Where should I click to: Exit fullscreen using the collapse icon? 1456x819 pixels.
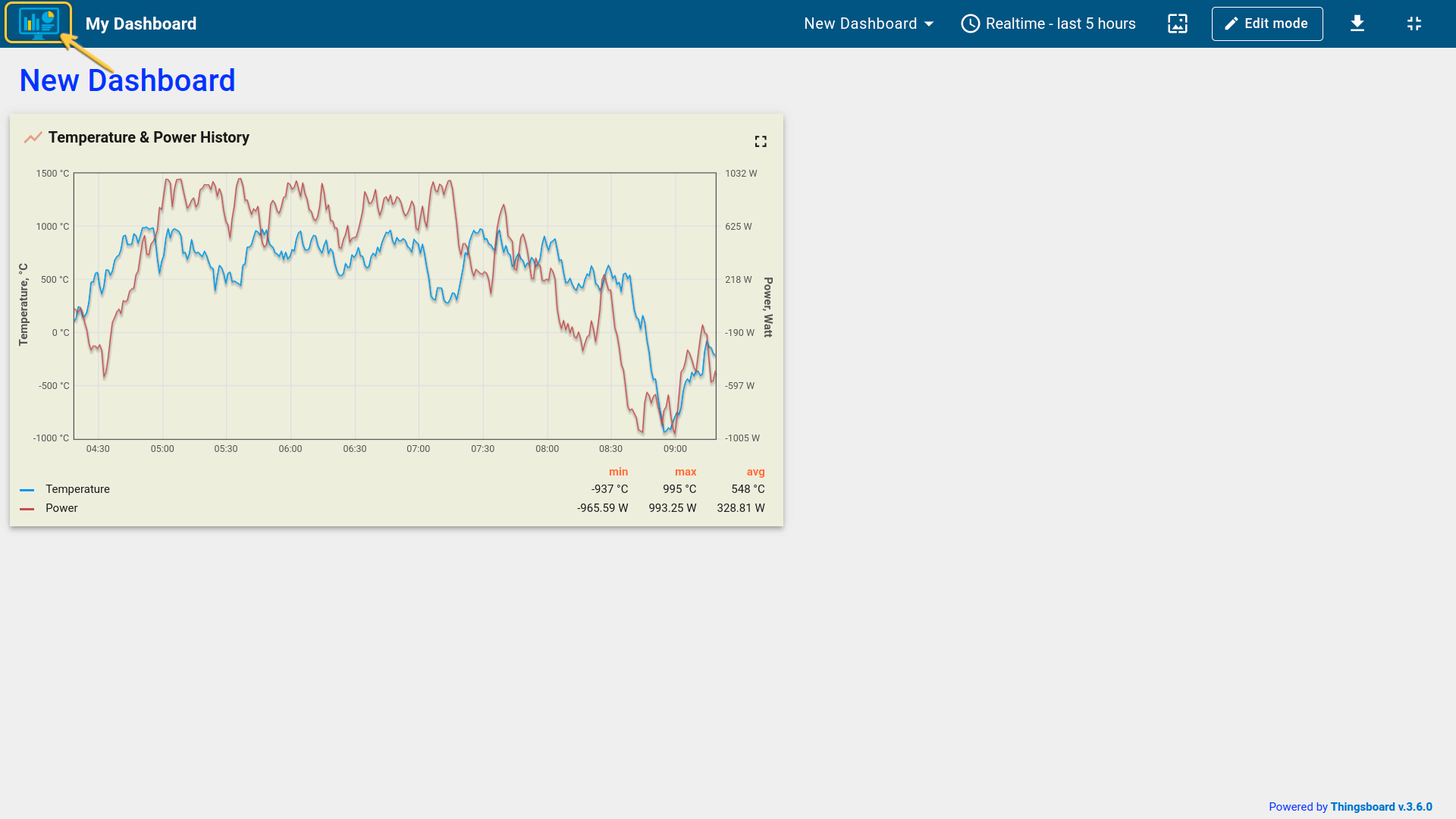coord(1414,24)
